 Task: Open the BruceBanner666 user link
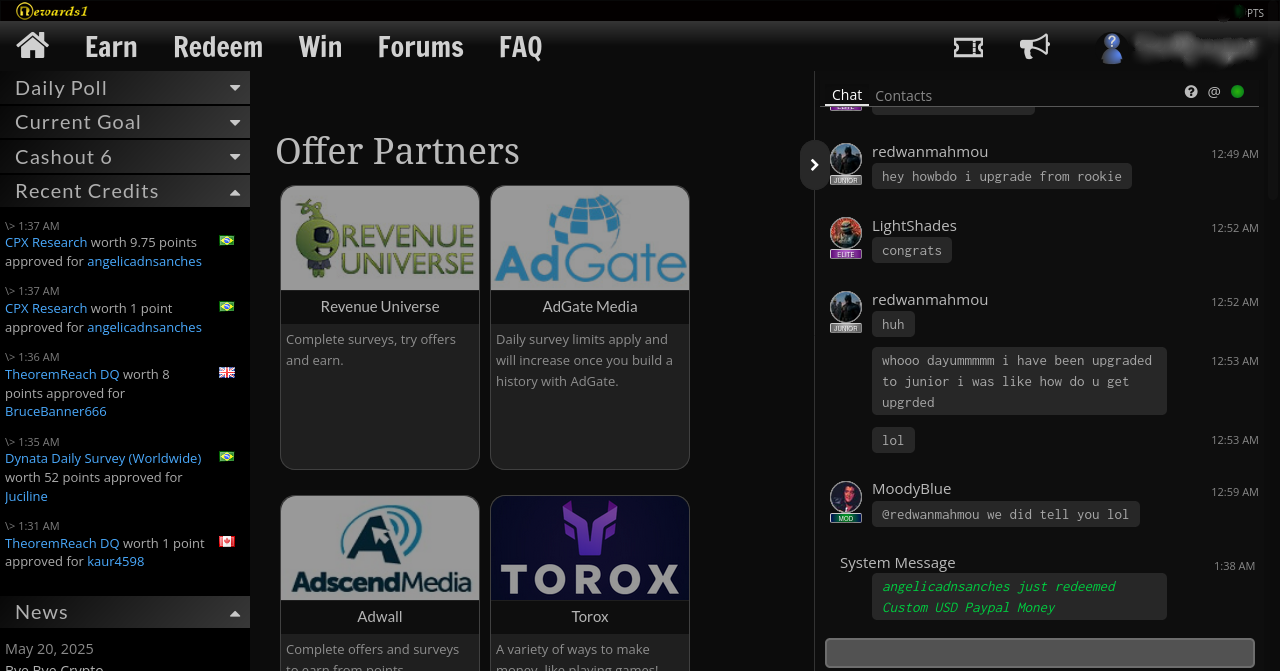pos(56,412)
